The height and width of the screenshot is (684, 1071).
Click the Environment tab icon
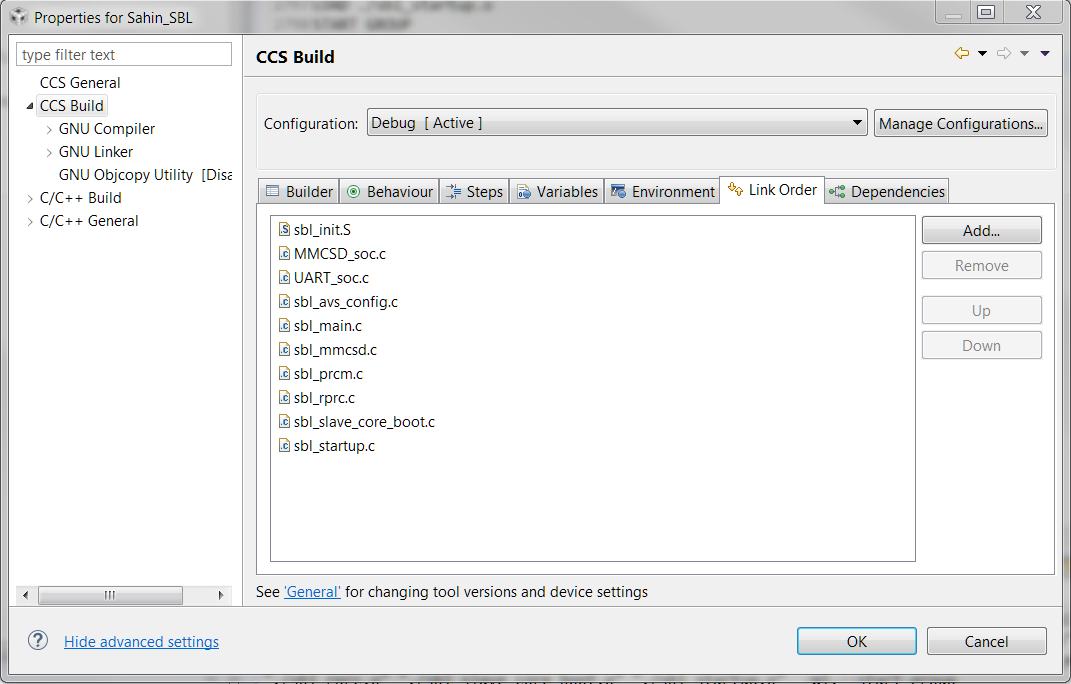click(x=621, y=190)
